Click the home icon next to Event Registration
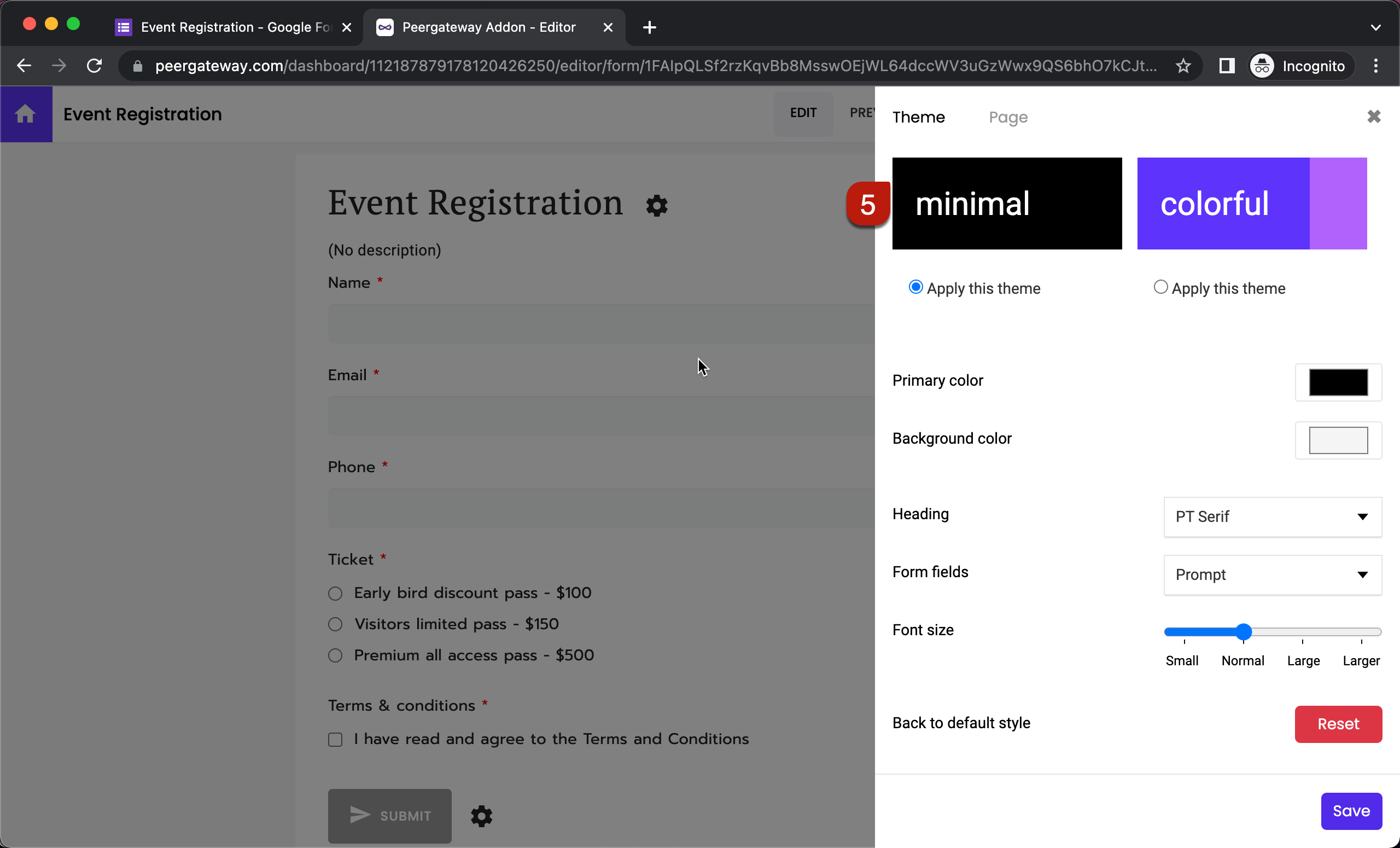The height and width of the screenshot is (848, 1400). point(26,114)
